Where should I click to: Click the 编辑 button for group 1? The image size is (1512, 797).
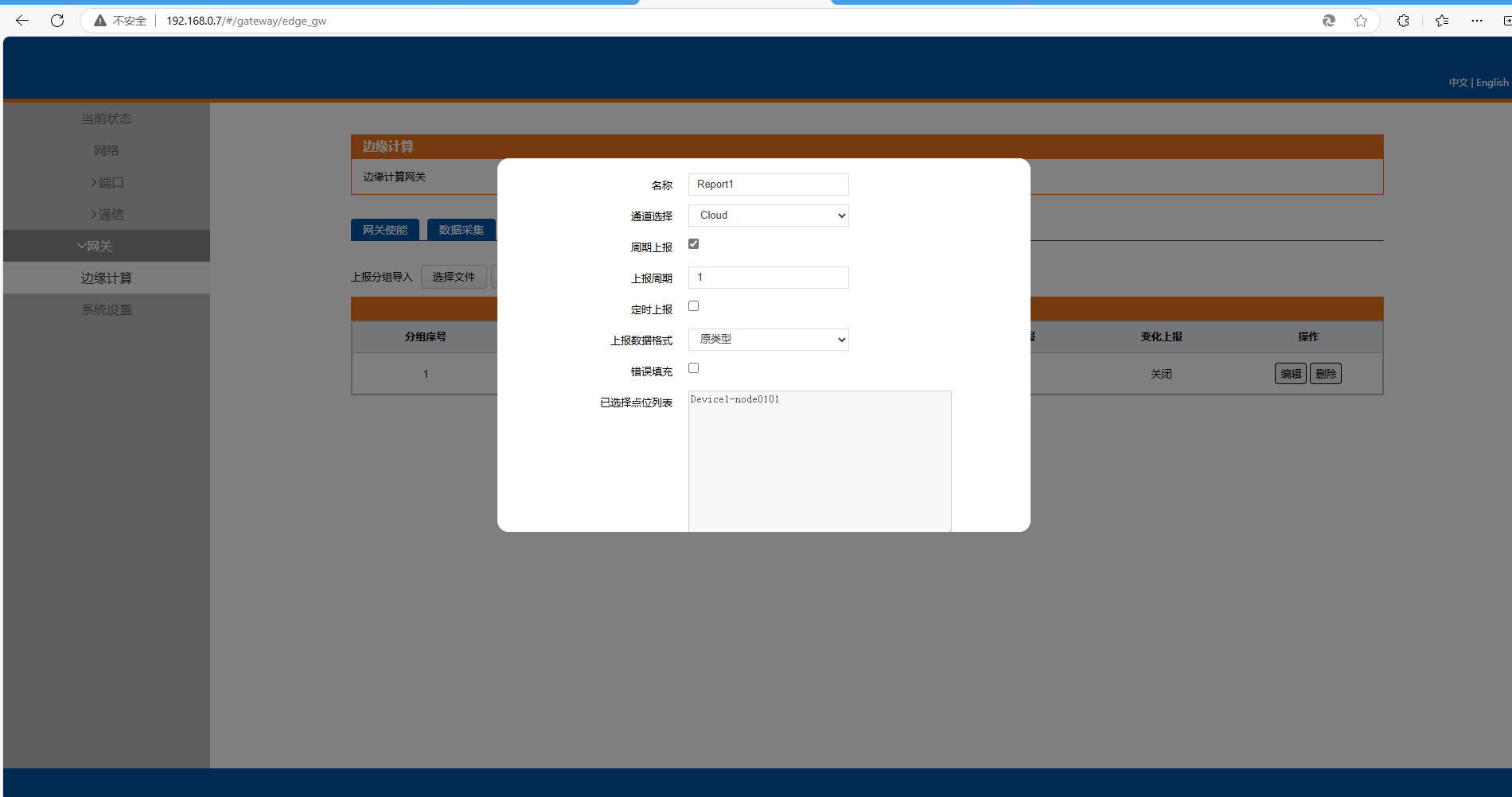pos(1291,374)
